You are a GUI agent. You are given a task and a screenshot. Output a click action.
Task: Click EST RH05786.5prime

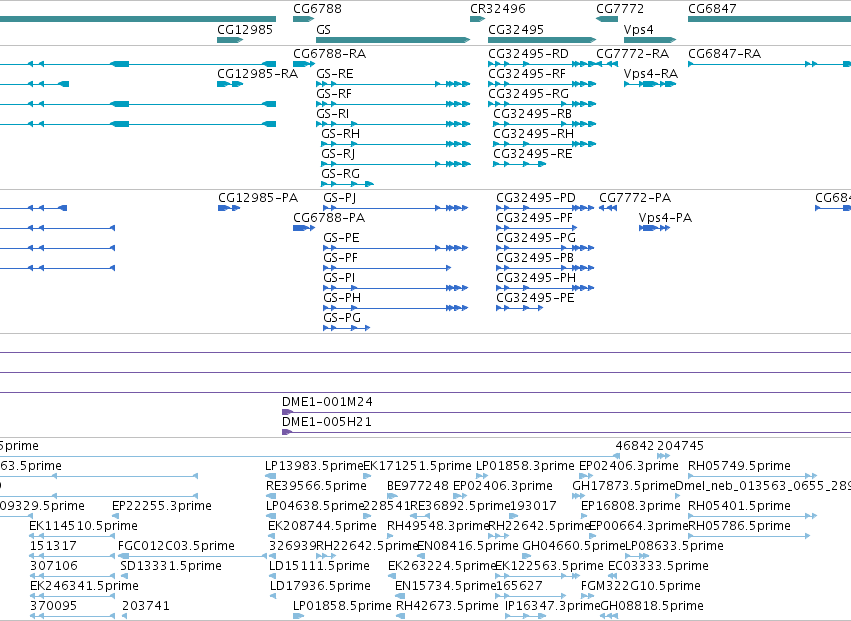tap(739, 526)
